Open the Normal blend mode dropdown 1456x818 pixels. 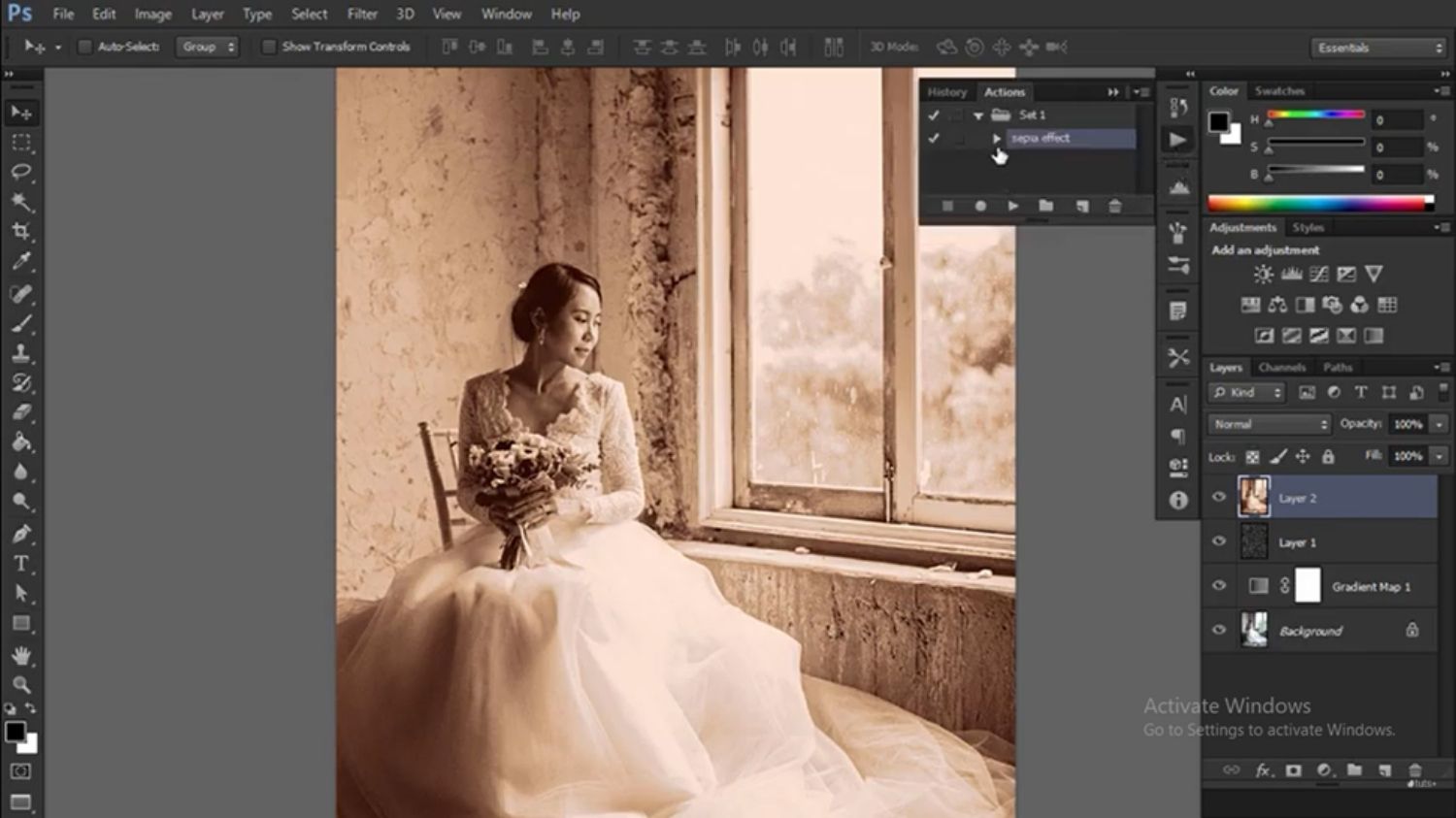tap(1270, 424)
